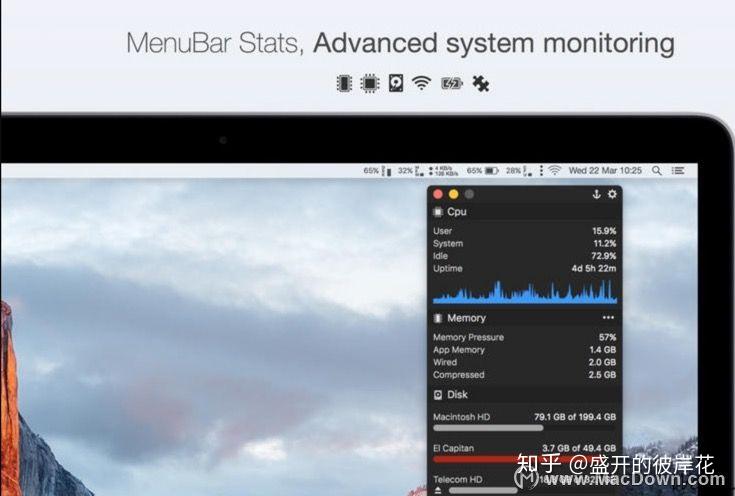This screenshot has height=496, width=735.
Task: Click the 3.7 GB of 49.4 GB value
Action: click(x=579, y=449)
